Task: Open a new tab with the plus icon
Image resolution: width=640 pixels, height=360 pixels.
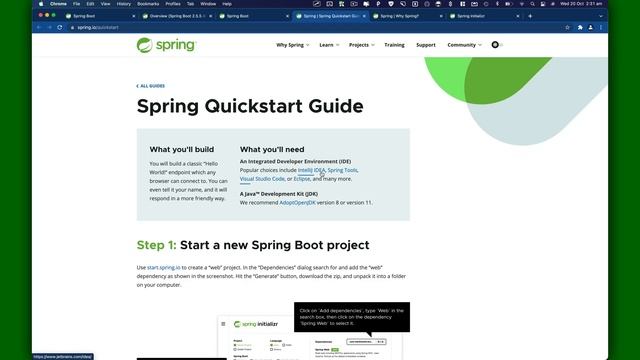Action: pos(530,16)
